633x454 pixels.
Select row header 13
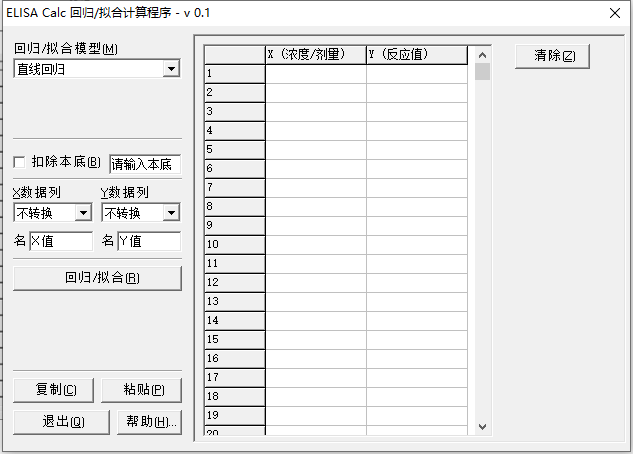tap(235, 301)
